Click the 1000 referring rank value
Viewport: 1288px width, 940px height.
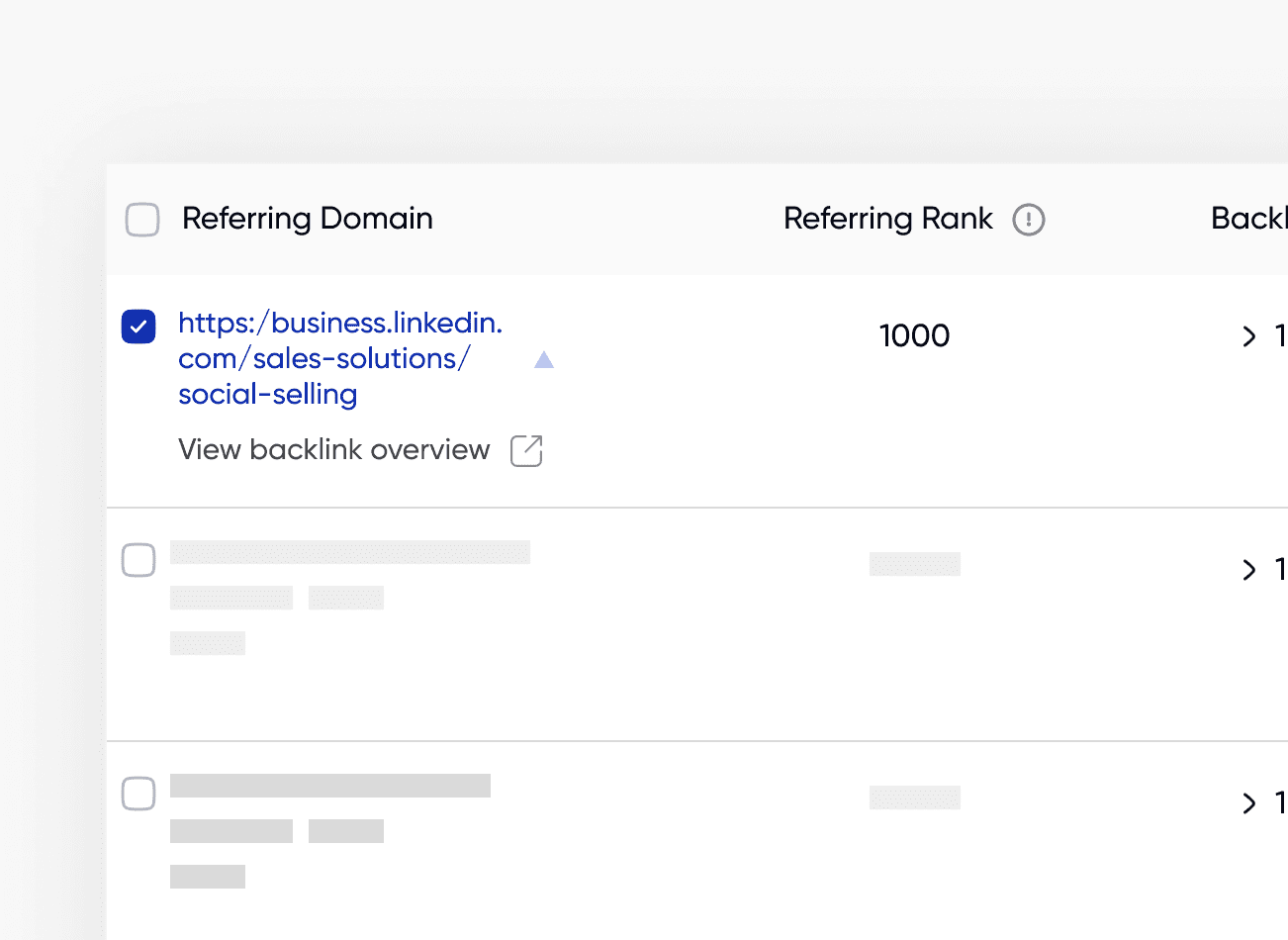pos(914,335)
